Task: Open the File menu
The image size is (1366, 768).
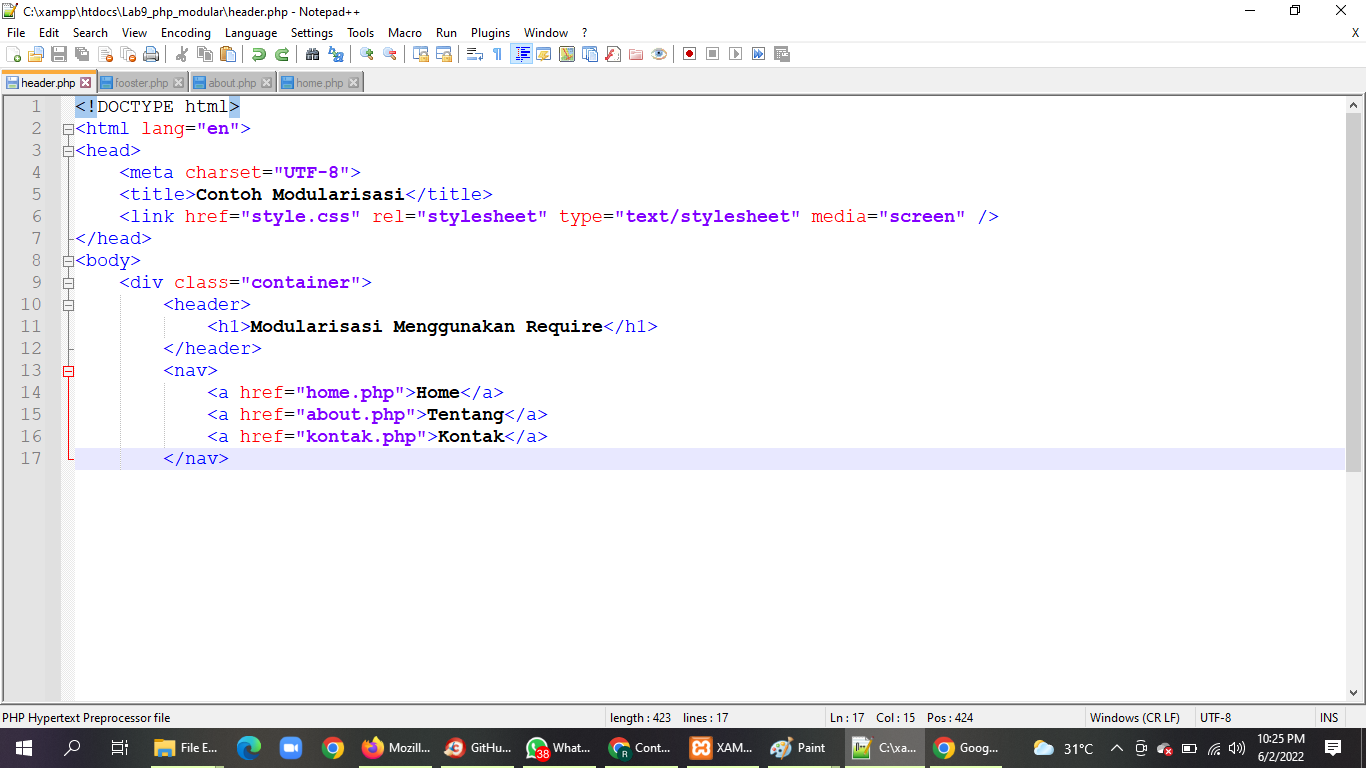Action: (x=16, y=33)
